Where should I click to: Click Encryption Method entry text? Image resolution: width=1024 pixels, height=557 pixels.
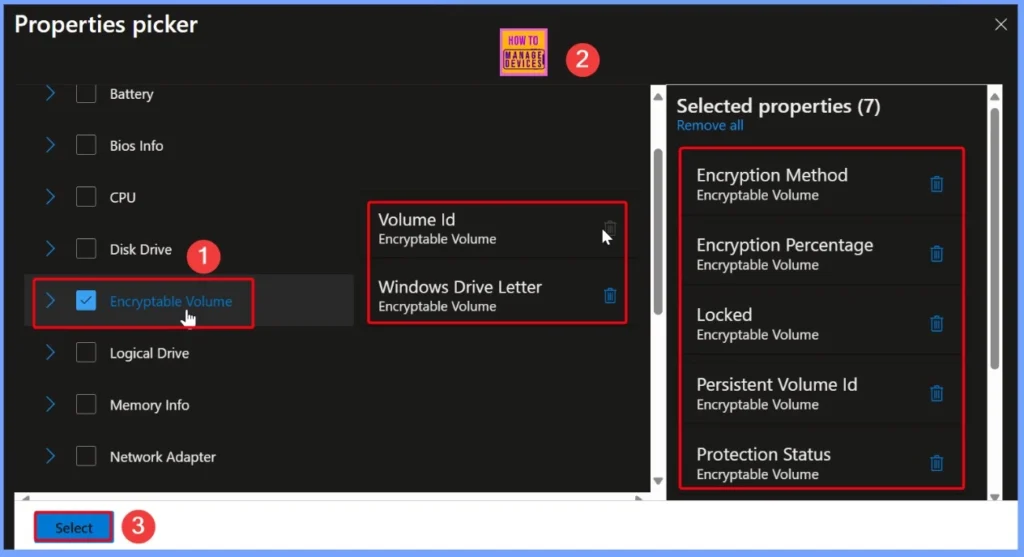tap(772, 175)
